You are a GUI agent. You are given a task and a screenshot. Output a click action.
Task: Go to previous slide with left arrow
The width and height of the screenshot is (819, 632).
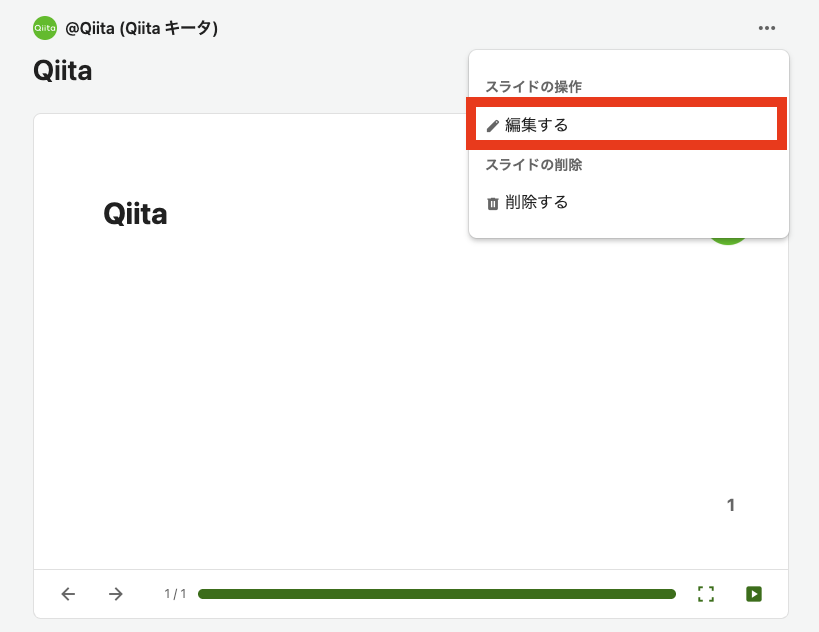[68, 594]
